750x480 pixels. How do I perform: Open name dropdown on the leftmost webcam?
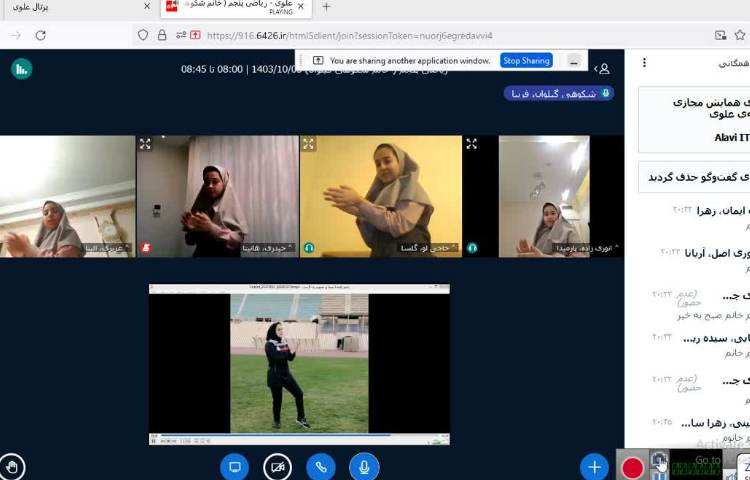107,248
